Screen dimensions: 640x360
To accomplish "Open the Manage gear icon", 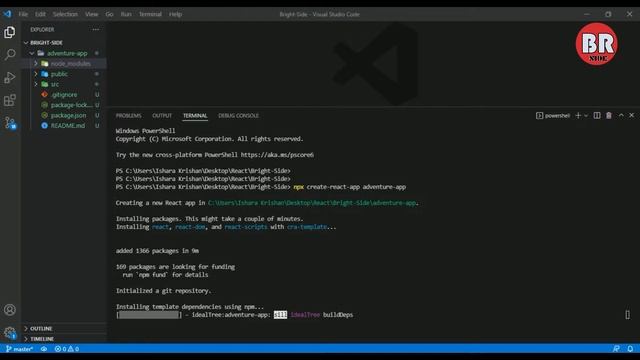I will [10, 333].
